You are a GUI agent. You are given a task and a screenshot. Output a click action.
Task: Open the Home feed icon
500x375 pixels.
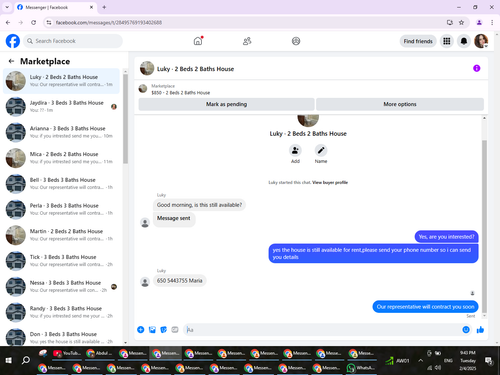[198, 41]
